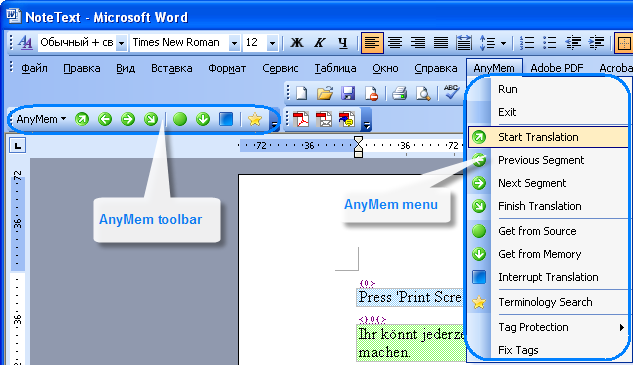Click the decrease indent icon
This screenshot has height=365, width=633.
(573, 42)
